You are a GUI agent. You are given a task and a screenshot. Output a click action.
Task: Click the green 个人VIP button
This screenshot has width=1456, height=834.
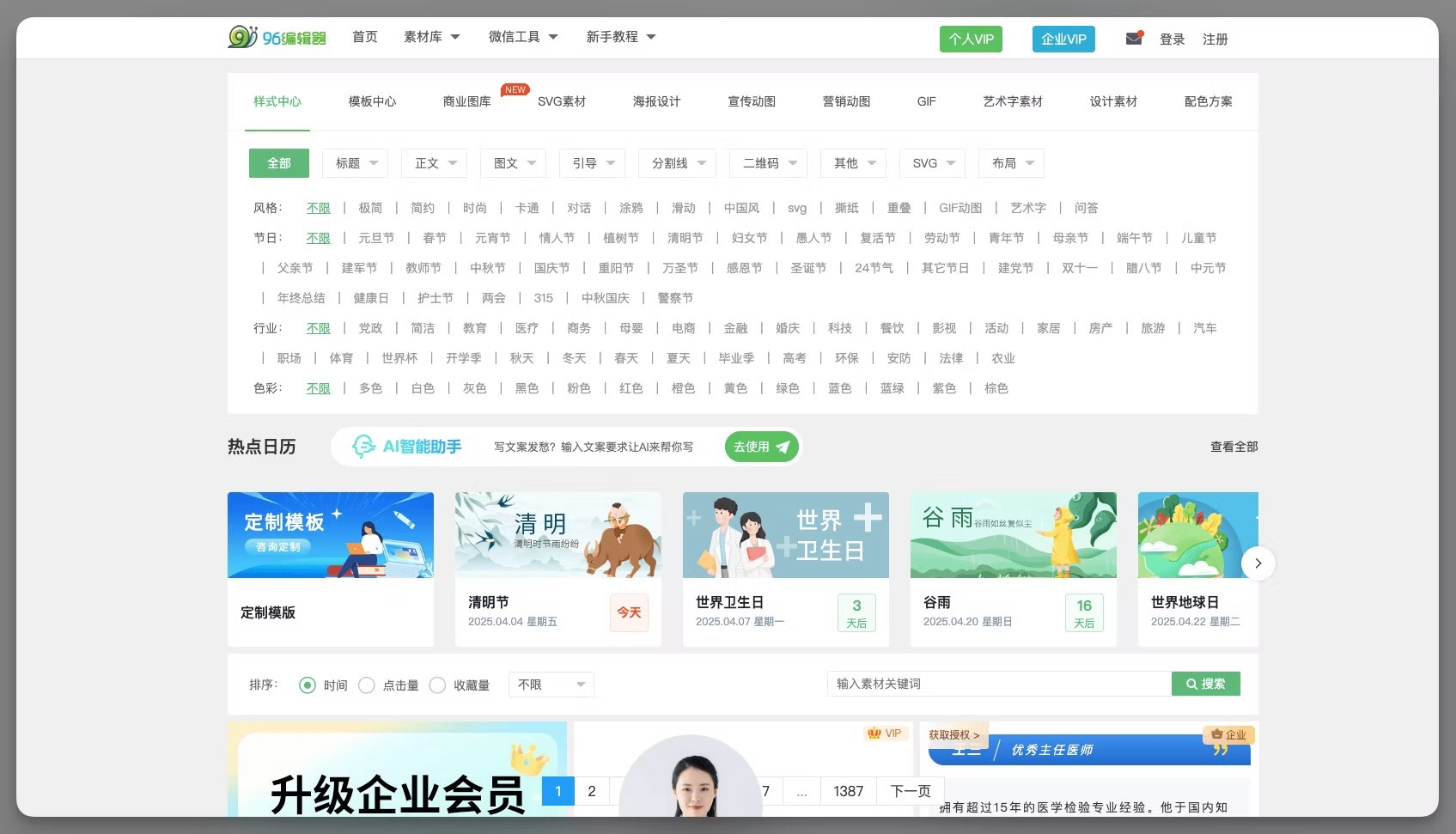pyautogui.click(x=971, y=39)
